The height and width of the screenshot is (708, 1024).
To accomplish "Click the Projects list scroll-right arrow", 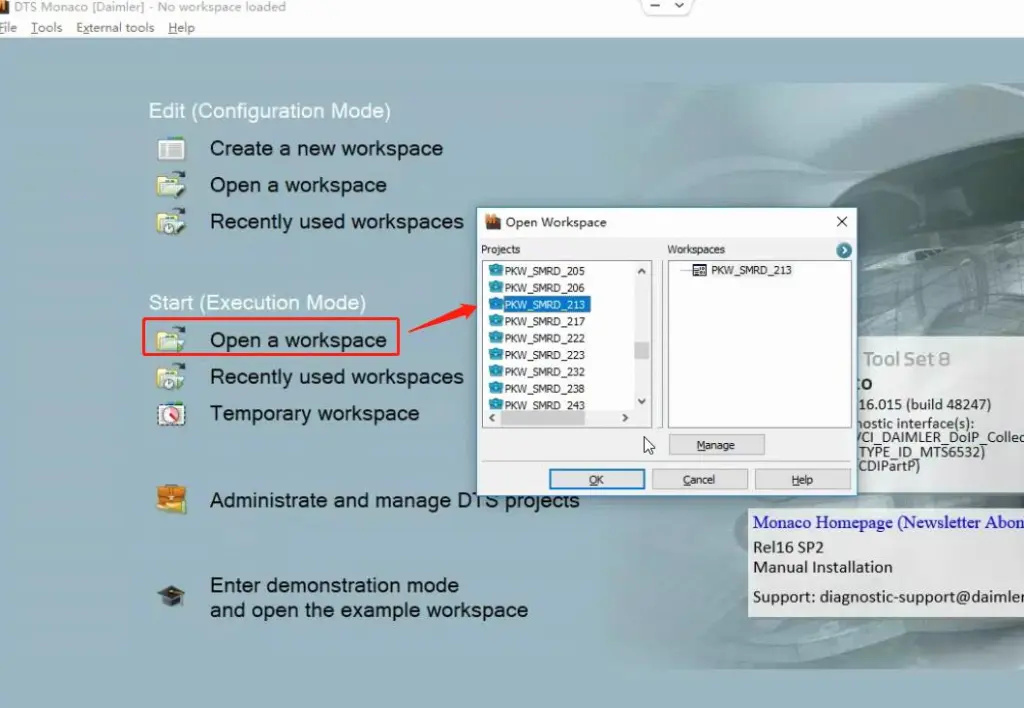I will click(625, 418).
